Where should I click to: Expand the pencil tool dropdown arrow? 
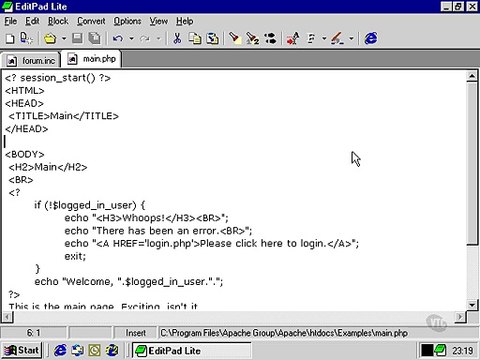click(351, 39)
